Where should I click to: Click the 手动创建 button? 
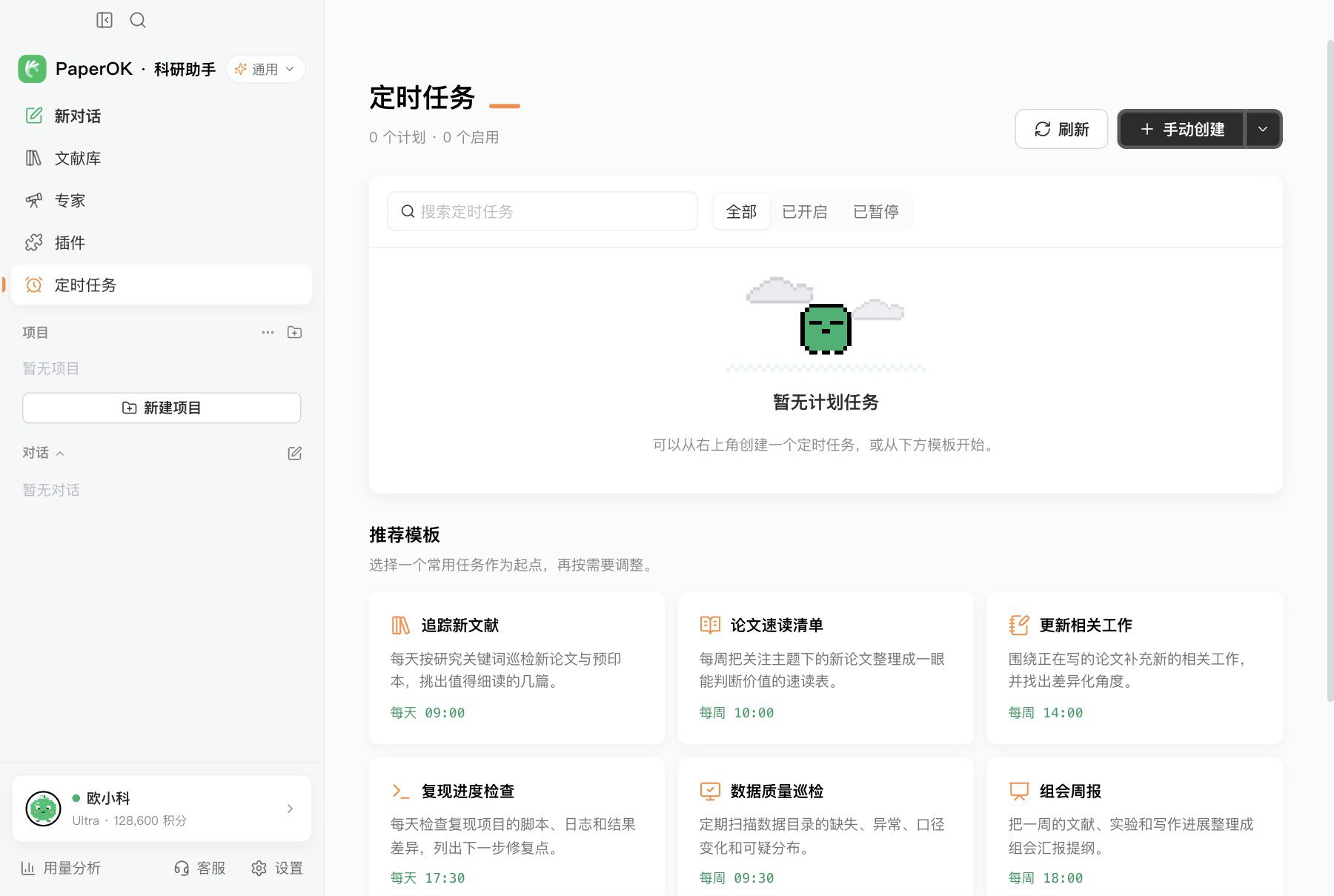tap(1181, 129)
